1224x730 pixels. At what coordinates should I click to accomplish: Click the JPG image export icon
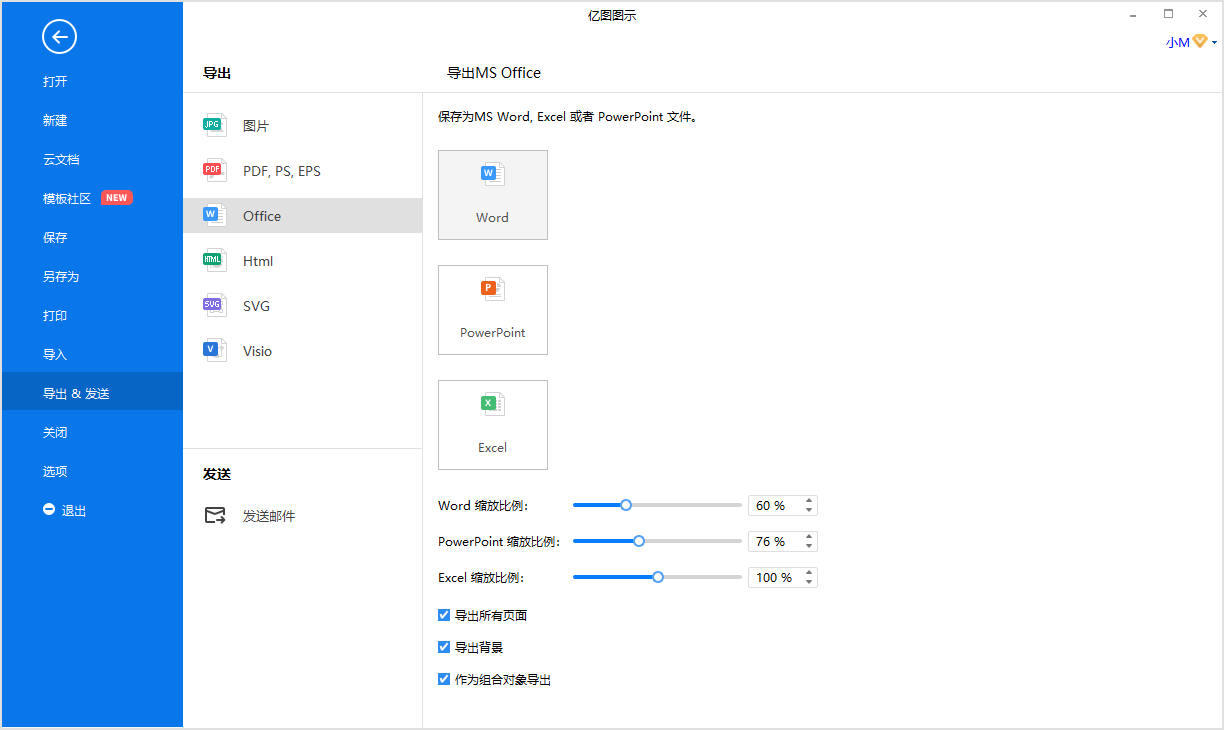pos(214,126)
